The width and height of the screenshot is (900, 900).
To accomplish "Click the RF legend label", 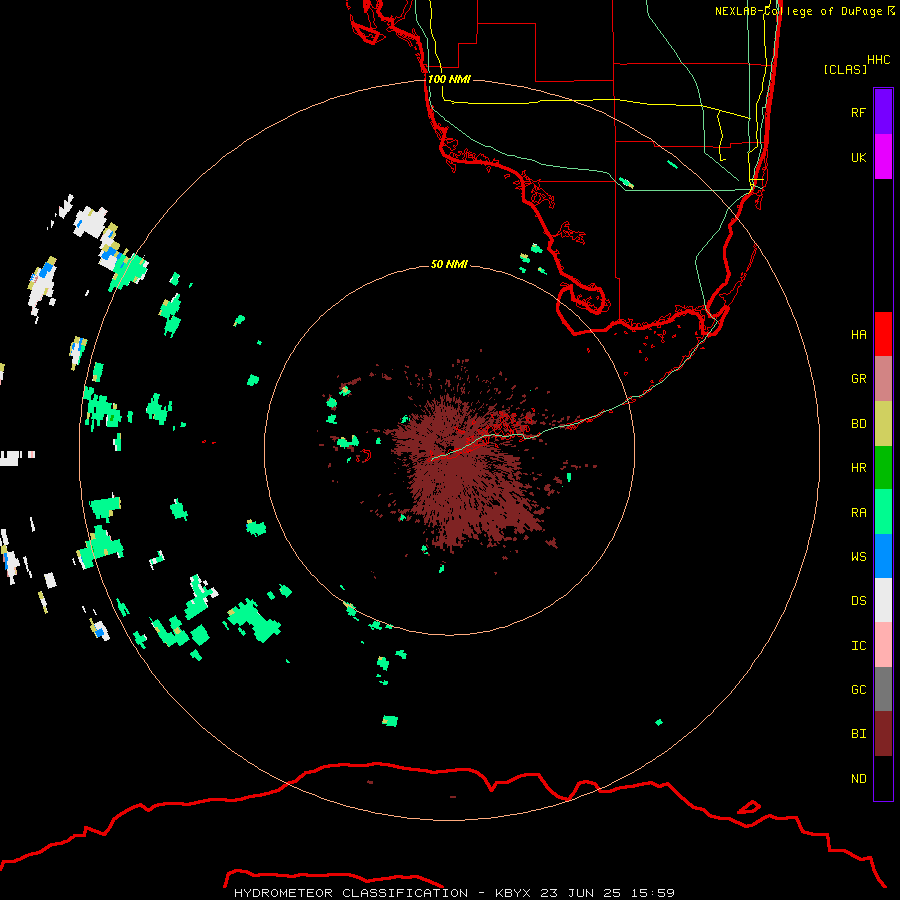I will [x=859, y=113].
